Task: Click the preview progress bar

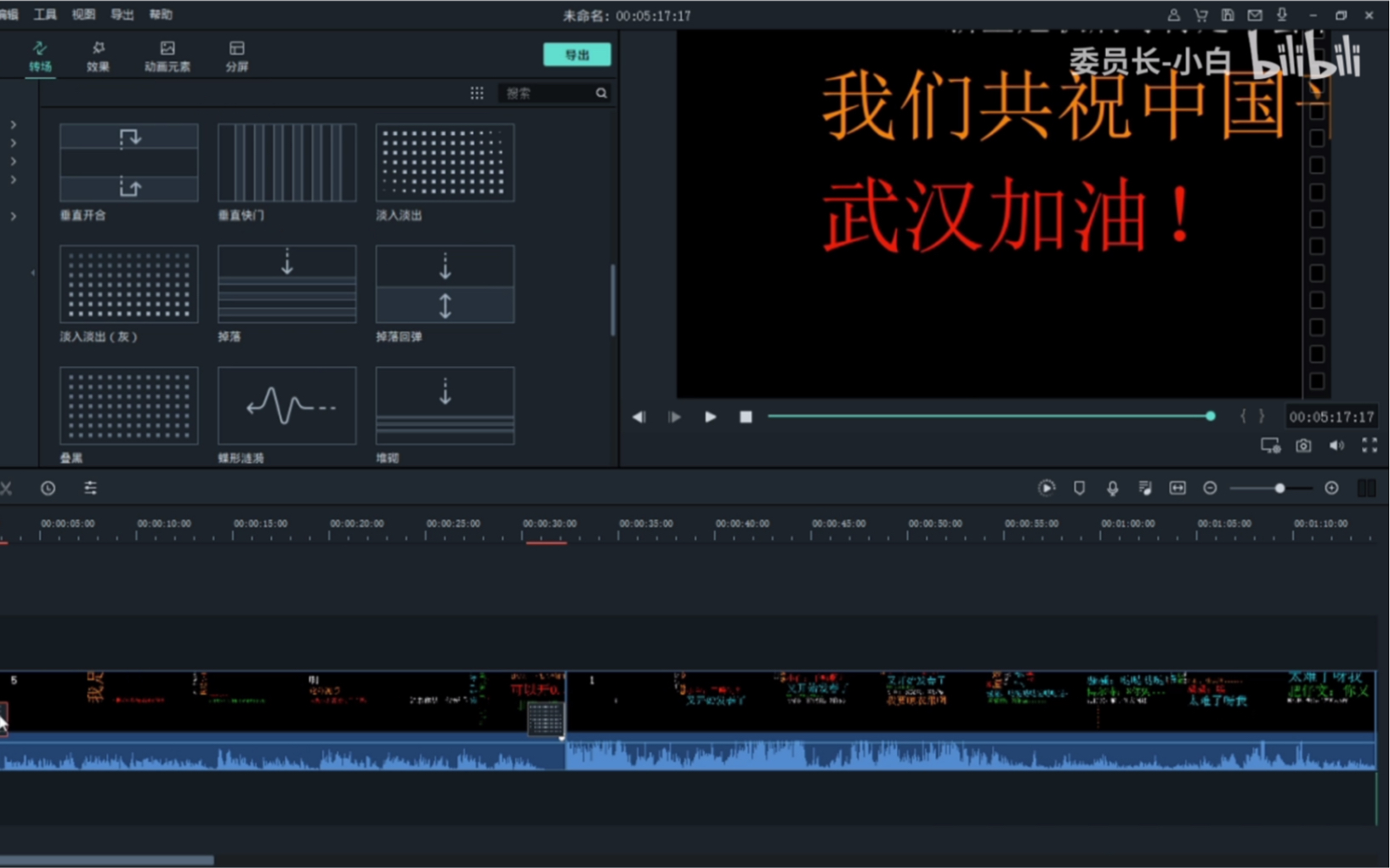Action: (x=991, y=417)
